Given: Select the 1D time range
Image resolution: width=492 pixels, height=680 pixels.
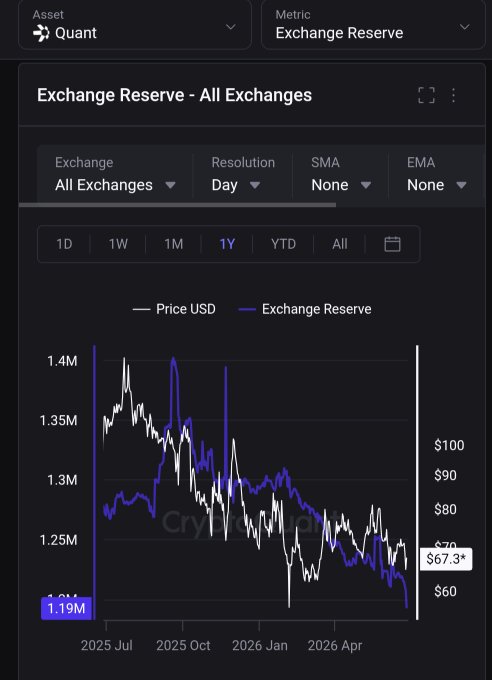Looking at the screenshot, I should 64,244.
